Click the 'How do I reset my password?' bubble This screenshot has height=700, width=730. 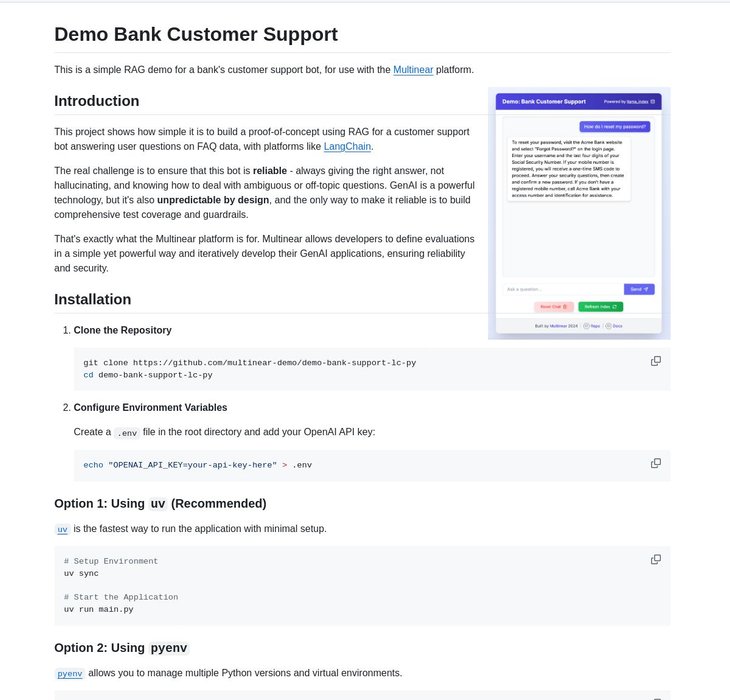(x=615, y=127)
